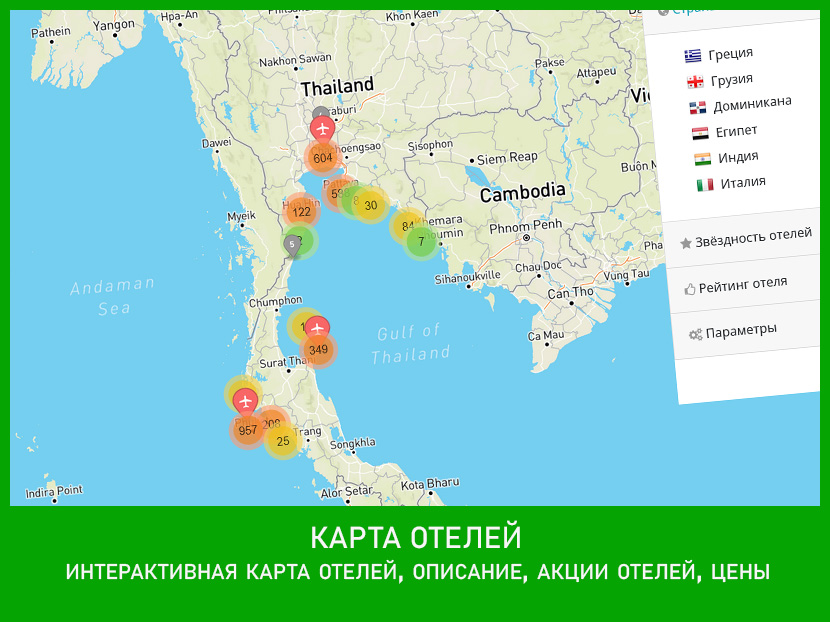Choose Италия from the country list
The width and height of the screenshot is (830, 622).
tap(743, 182)
